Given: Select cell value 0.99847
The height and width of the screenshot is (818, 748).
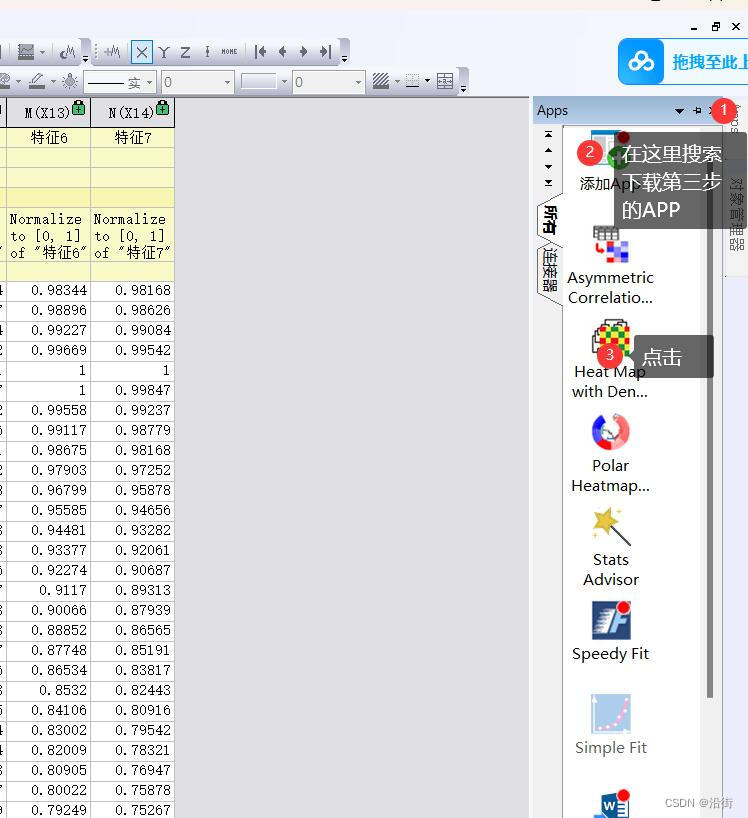Looking at the screenshot, I should coord(132,390).
